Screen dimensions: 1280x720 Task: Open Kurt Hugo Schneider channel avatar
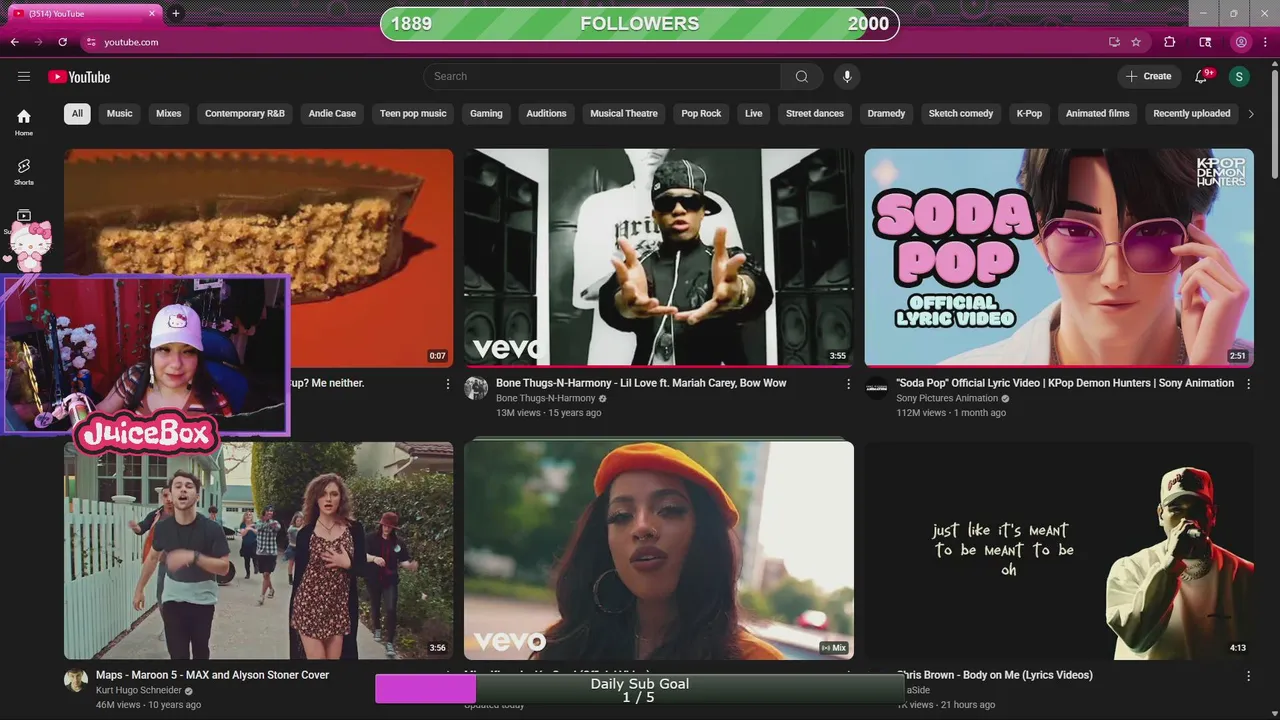tap(76, 680)
